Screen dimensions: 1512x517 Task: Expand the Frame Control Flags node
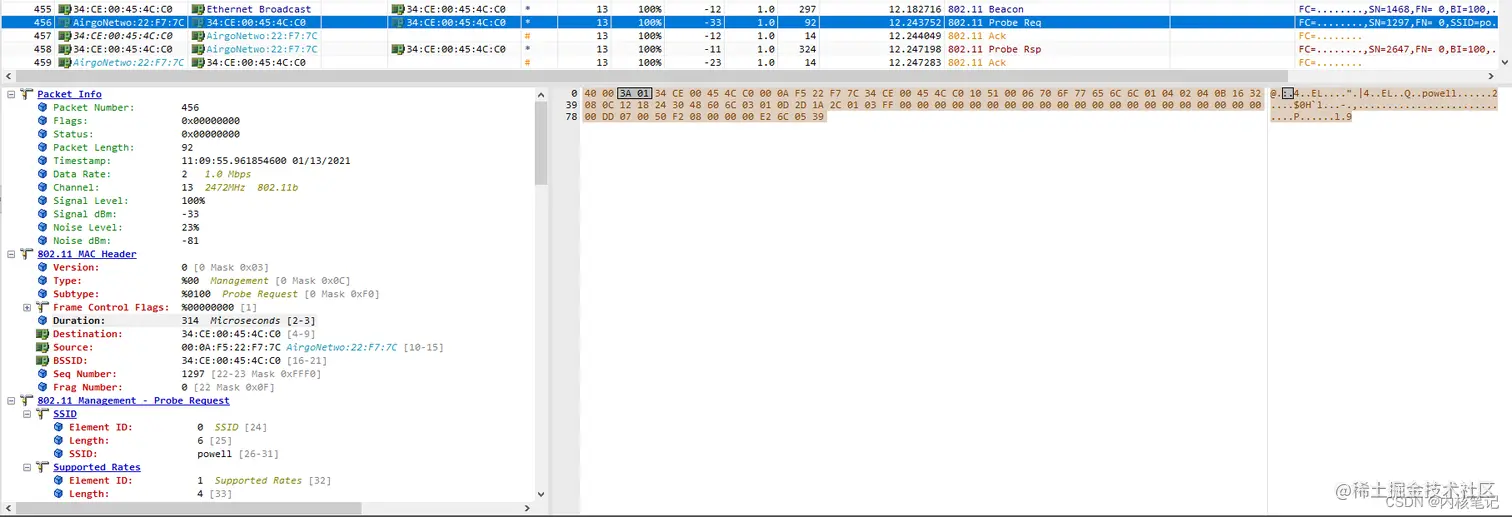coord(27,307)
